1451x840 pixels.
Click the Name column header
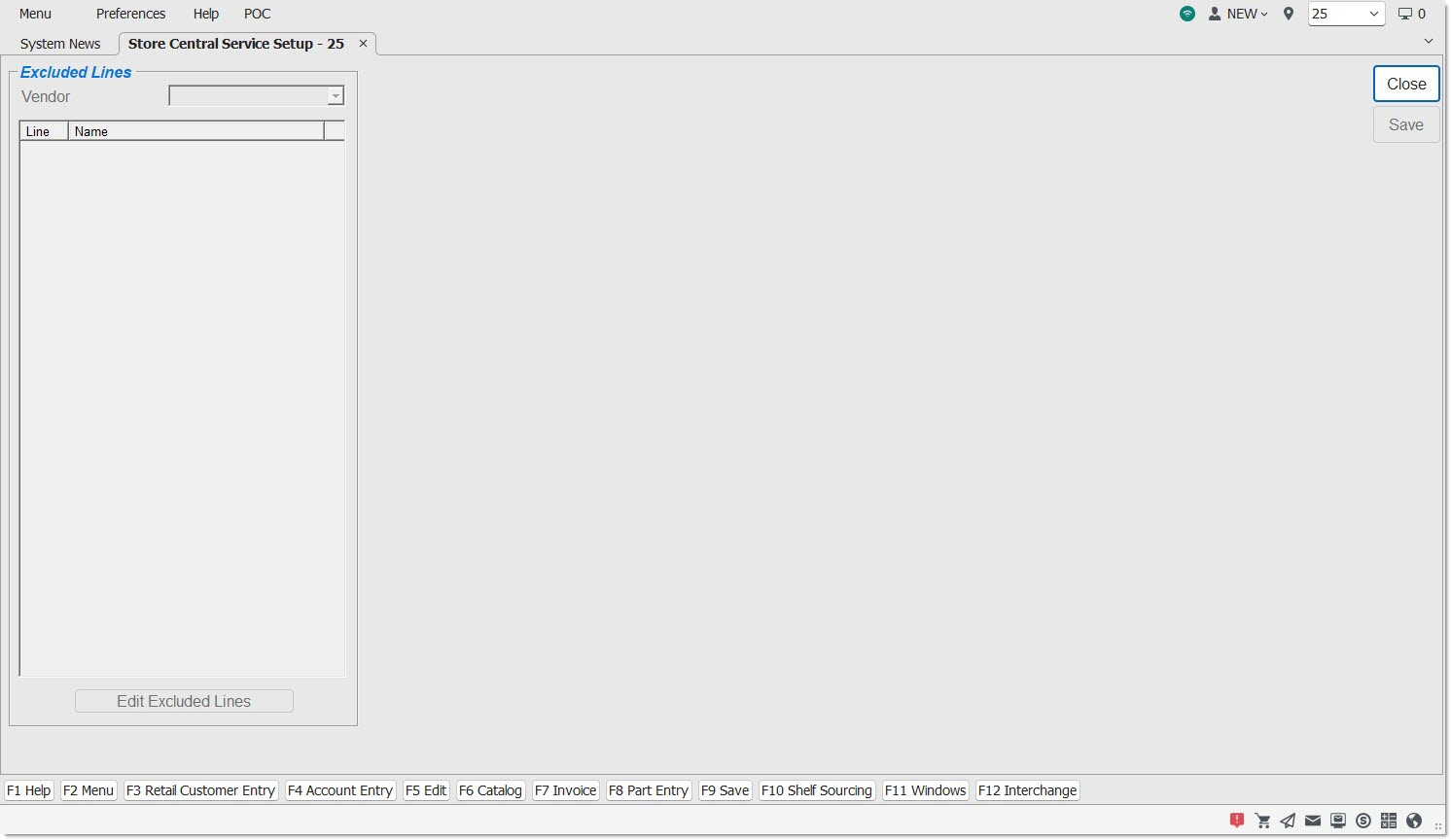195,131
